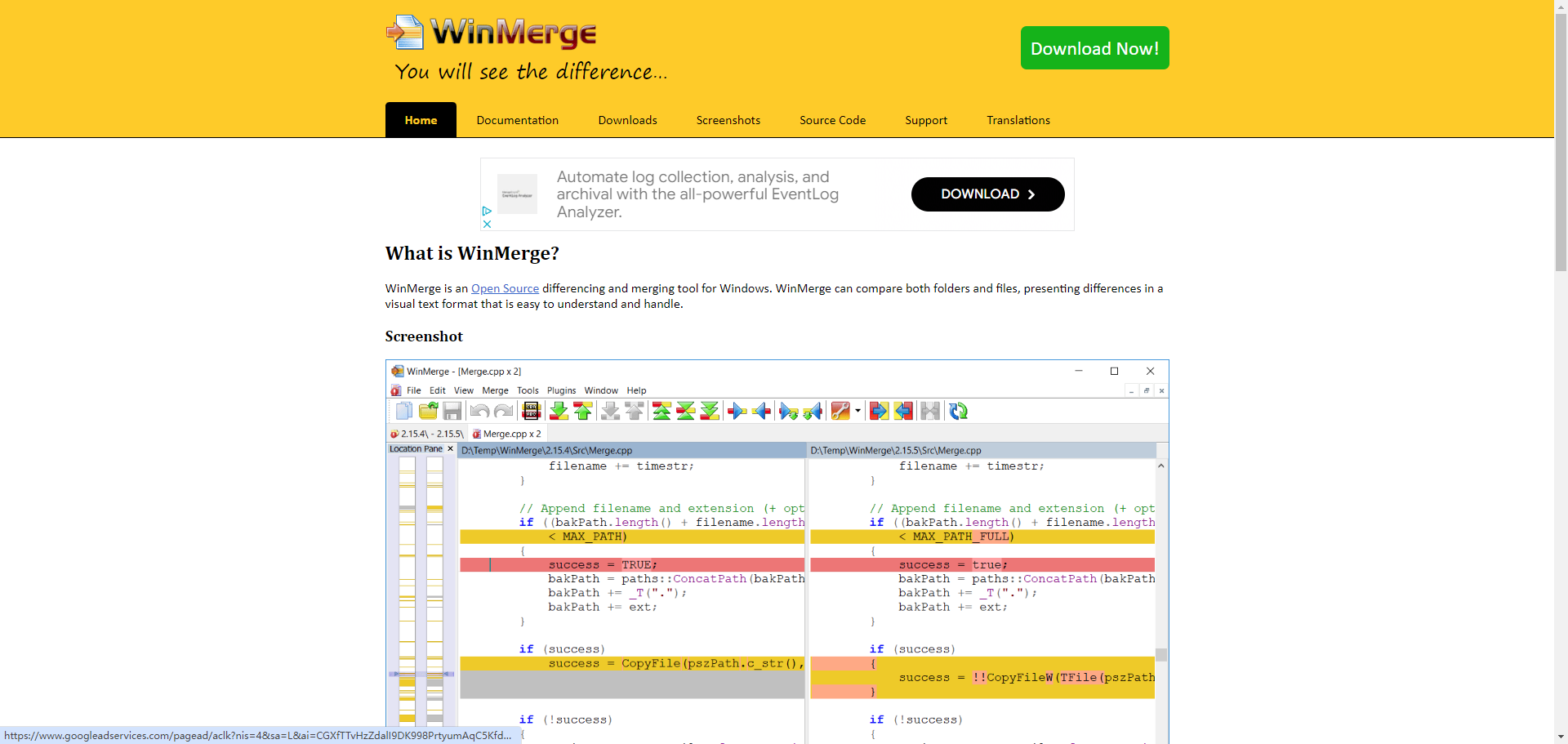This screenshot has width=1568, height=744.
Task: Open the View menu in WinMerge
Action: click(464, 390)
